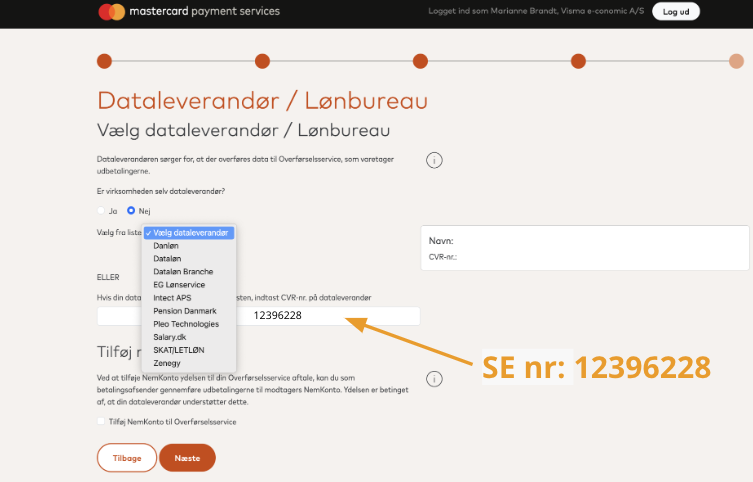Choose 'Vælg dataleverandør' in dropdown list
This screenshot has height=482, width=753.
click(x=190, y=233)
